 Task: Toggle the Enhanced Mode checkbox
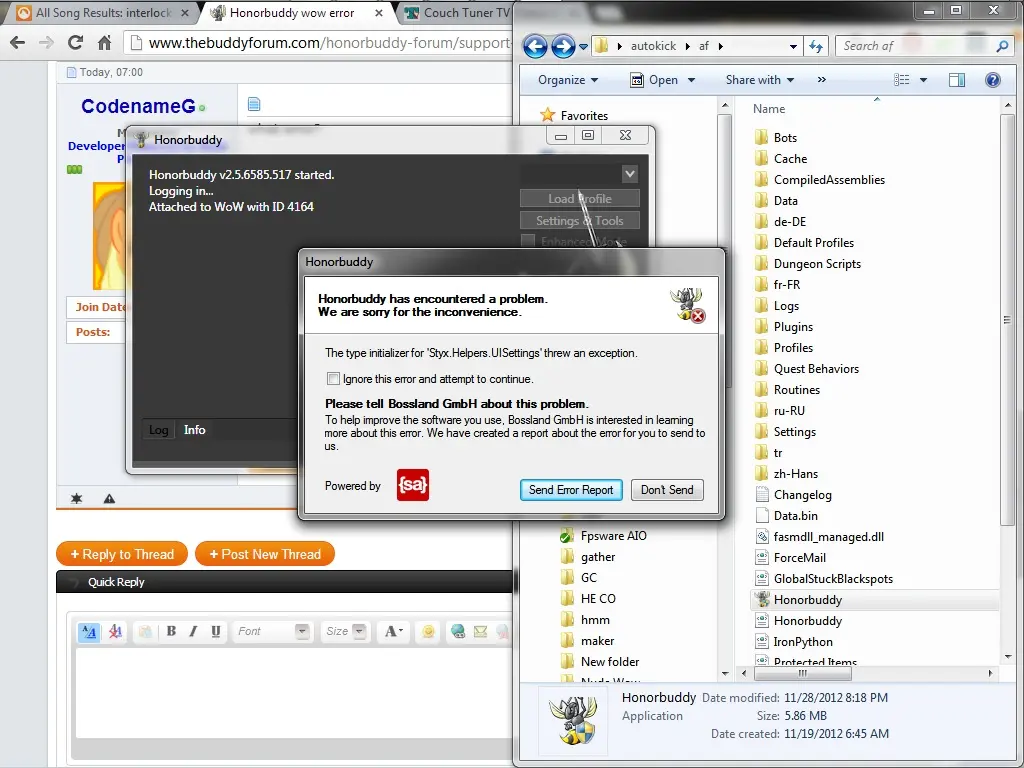coord(528,241)
